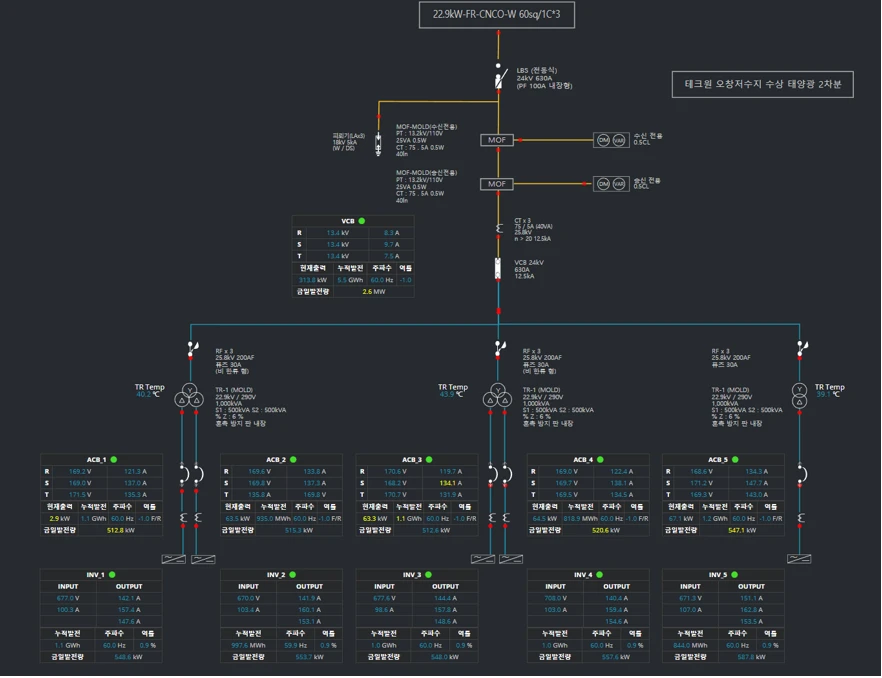The image size is (882, 678).
Task: Select the right branch fuse switch symbol
Action: [802, 349]
